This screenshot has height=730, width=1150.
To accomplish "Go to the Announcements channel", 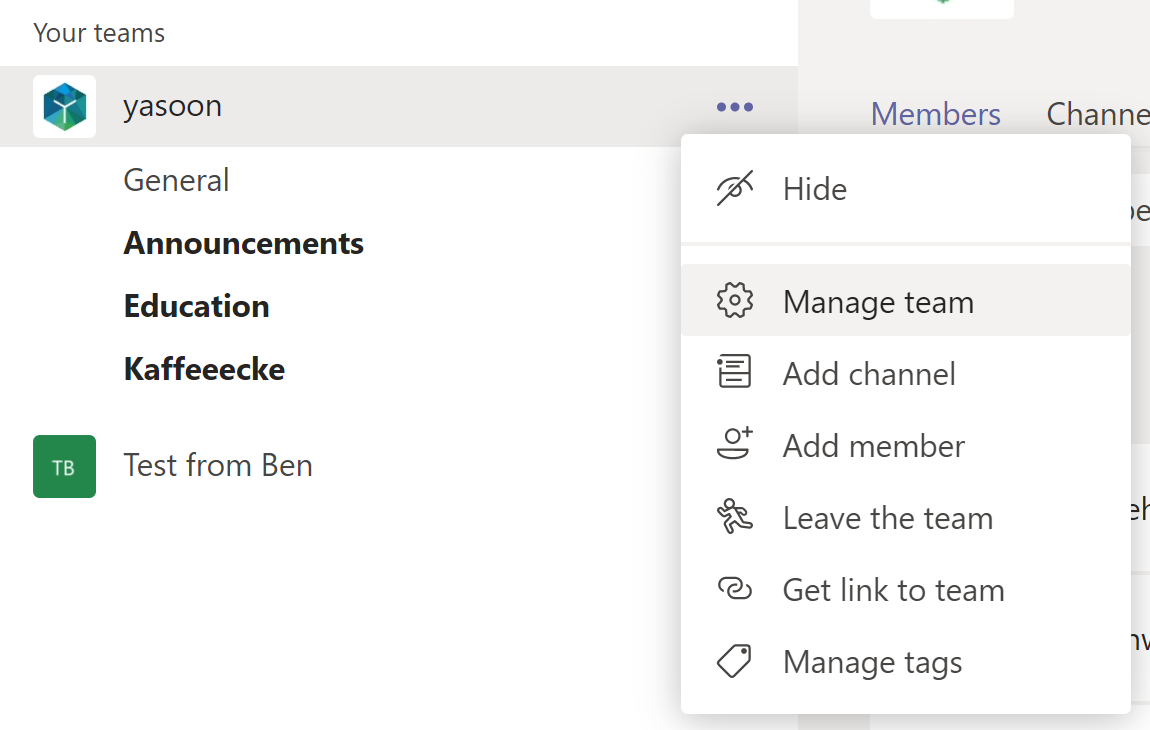I will [243, 243].
